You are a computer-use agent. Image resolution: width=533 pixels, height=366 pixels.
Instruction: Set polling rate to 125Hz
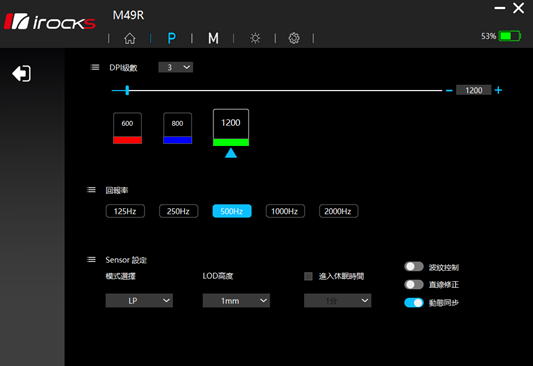(x=125, y=211)
